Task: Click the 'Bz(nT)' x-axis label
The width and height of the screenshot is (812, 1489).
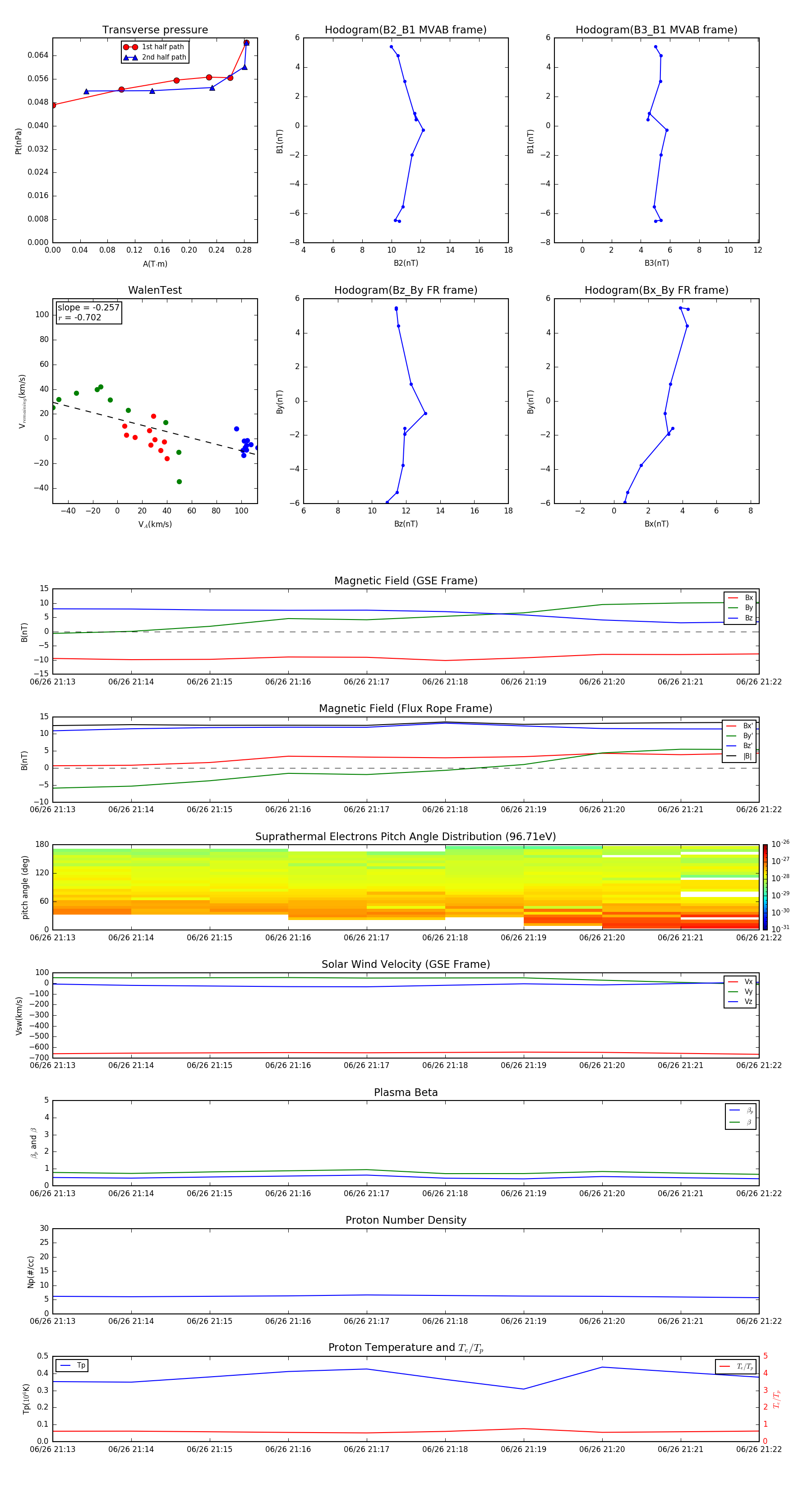Action: (406, 524)
